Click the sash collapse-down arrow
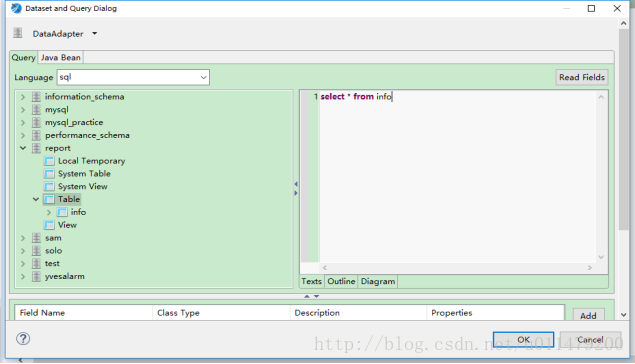The image size is (635, 364). (317, 296)
